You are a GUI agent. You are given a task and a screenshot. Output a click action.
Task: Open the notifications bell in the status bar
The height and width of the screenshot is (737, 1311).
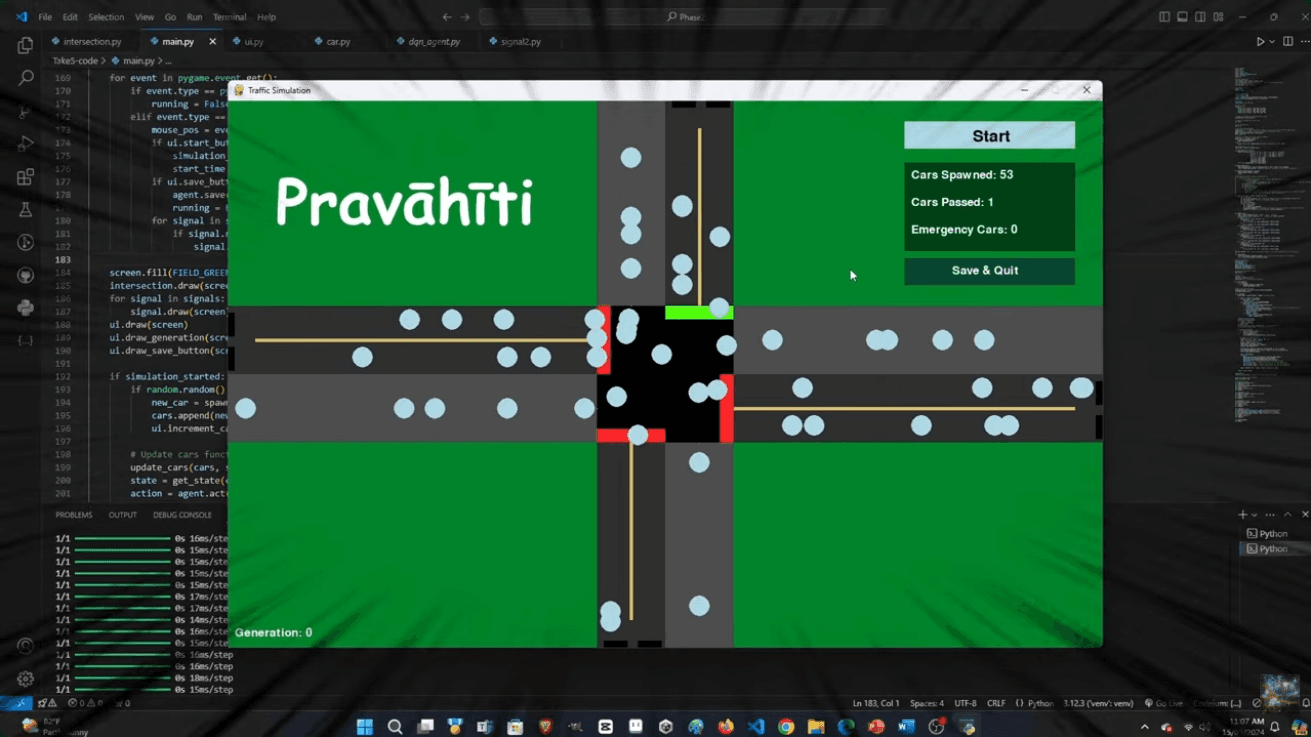pyautogui.click(x=1304, y=703)
